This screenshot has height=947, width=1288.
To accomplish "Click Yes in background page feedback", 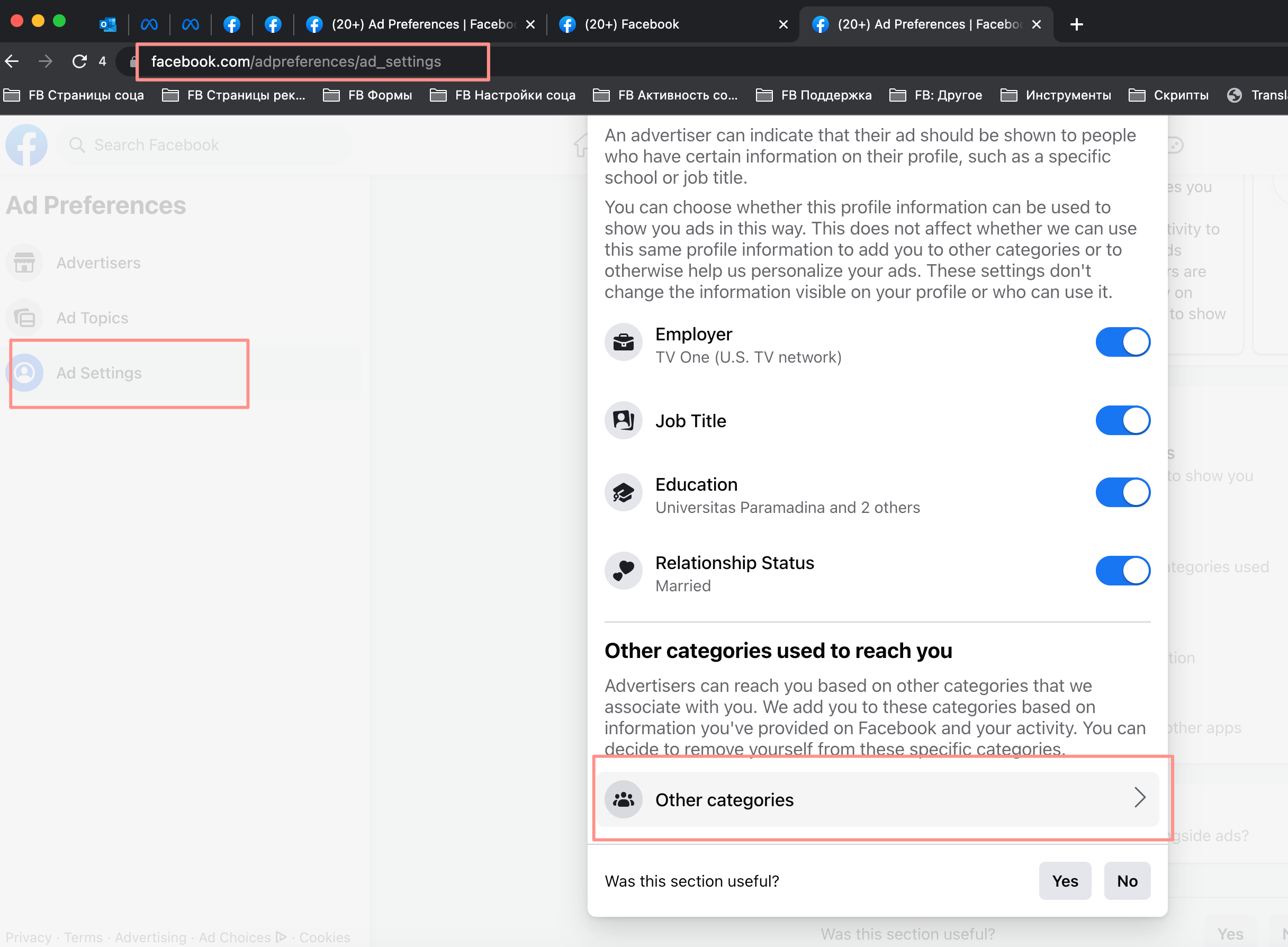I will click(x=1230, y=934).
